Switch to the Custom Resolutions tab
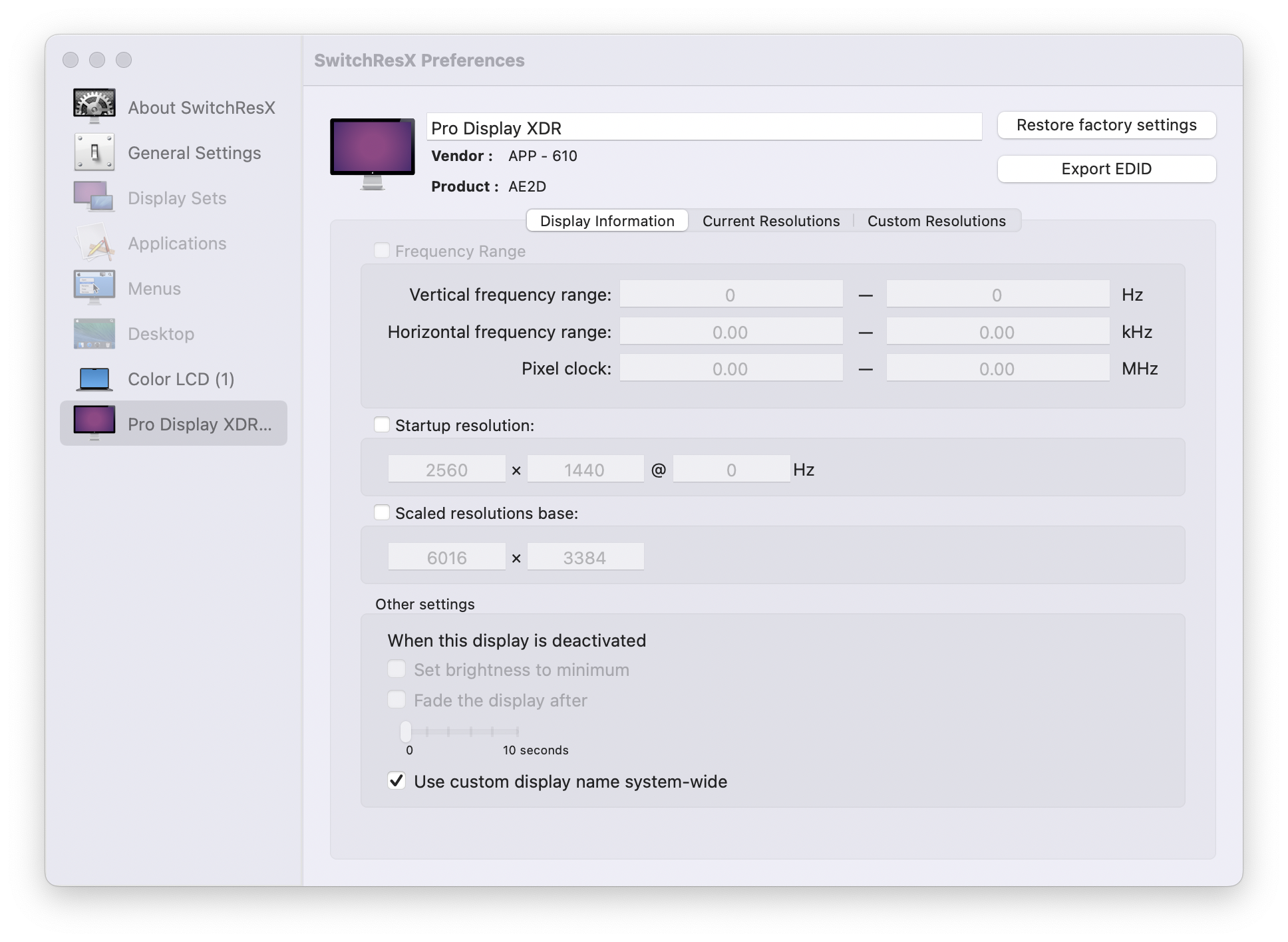Image resolution: width=1288 pixels, height=942 pixels. pyautogui.click(x=936, y=221)
